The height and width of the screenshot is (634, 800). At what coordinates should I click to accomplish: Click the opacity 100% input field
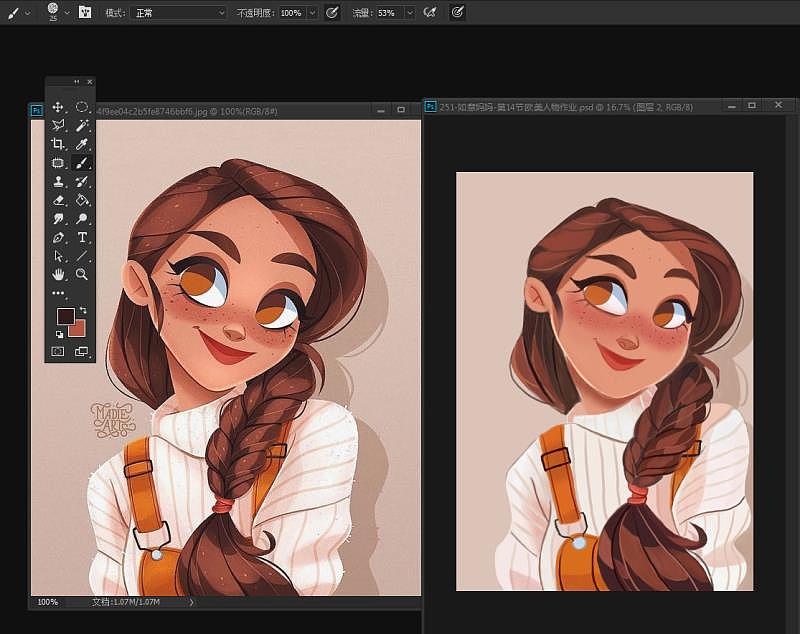tap(291, 13)
